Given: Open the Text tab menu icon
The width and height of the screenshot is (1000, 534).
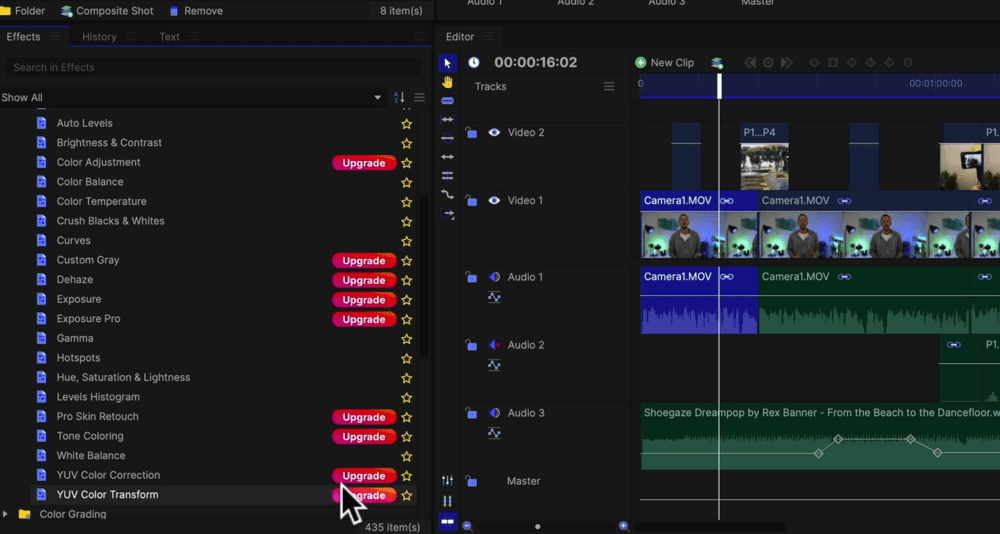Looking at the screenshot, I should point(194,37).
